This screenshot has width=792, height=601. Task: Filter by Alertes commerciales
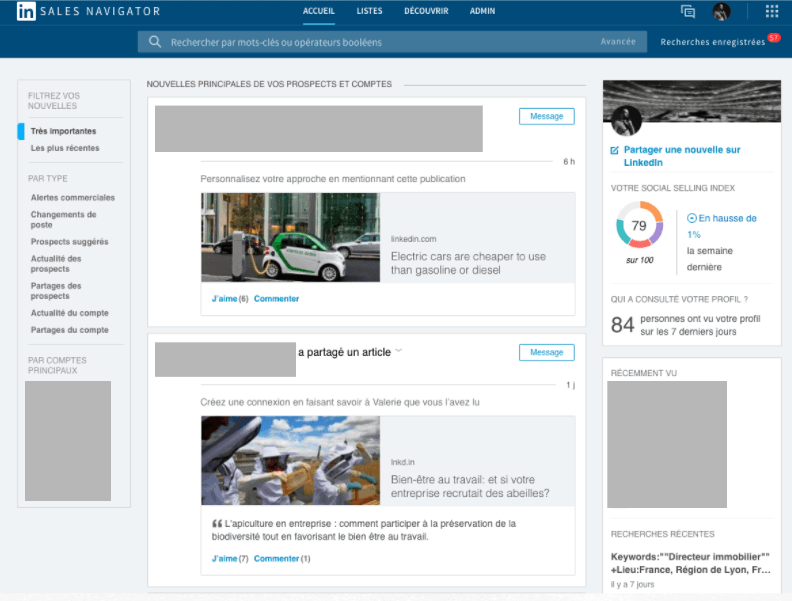[73, 197]
